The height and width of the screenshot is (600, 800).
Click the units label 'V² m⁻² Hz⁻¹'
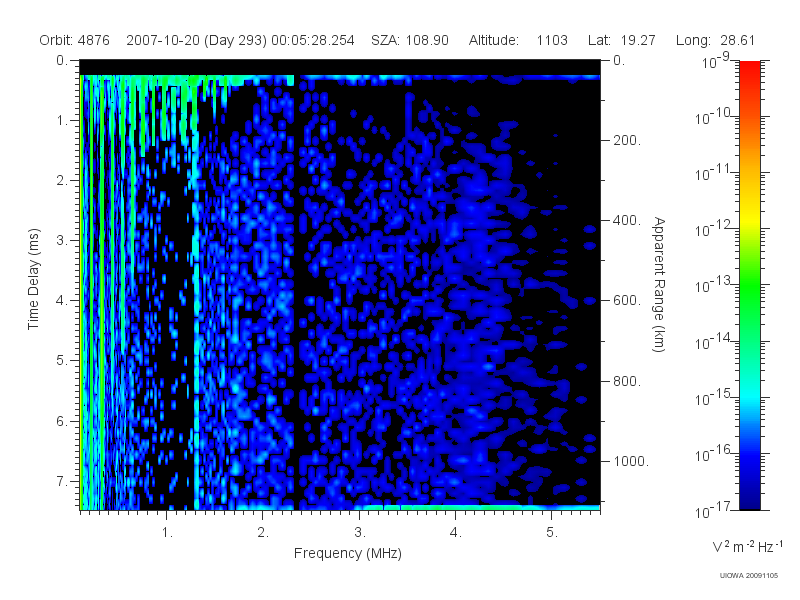coord(747,546)
